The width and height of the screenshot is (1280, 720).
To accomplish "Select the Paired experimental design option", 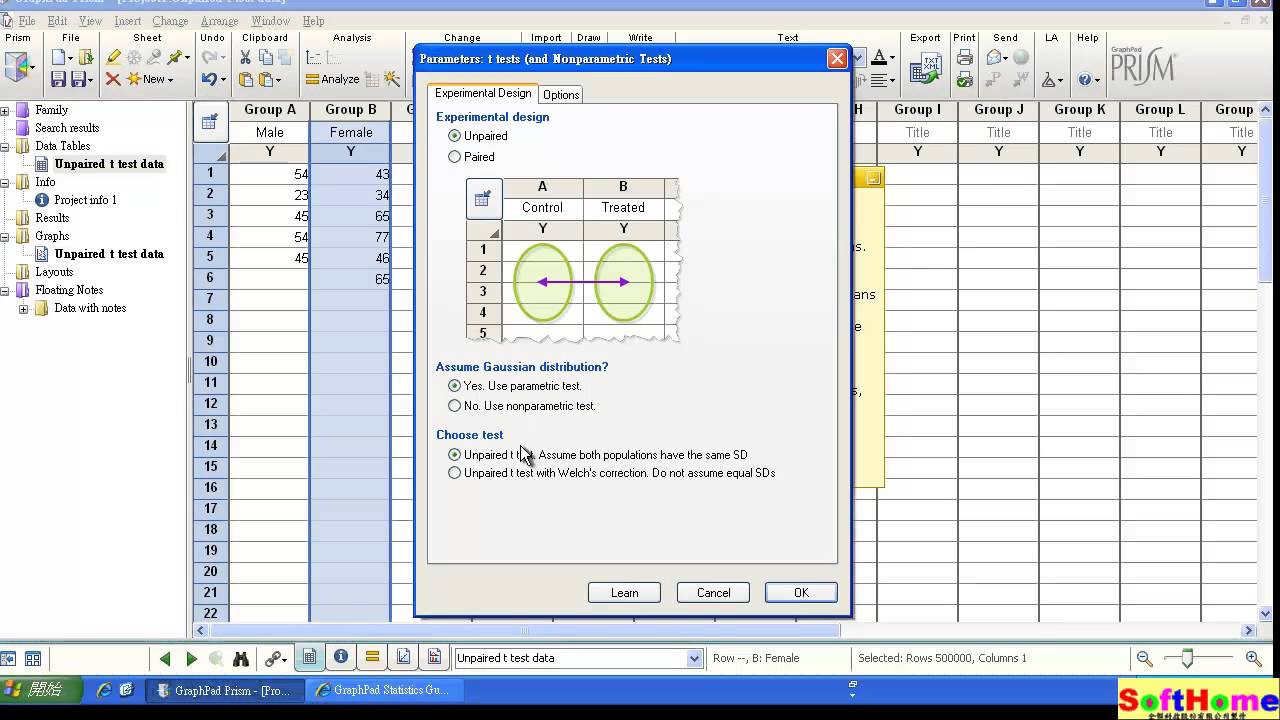I will [x=455, y=157].
